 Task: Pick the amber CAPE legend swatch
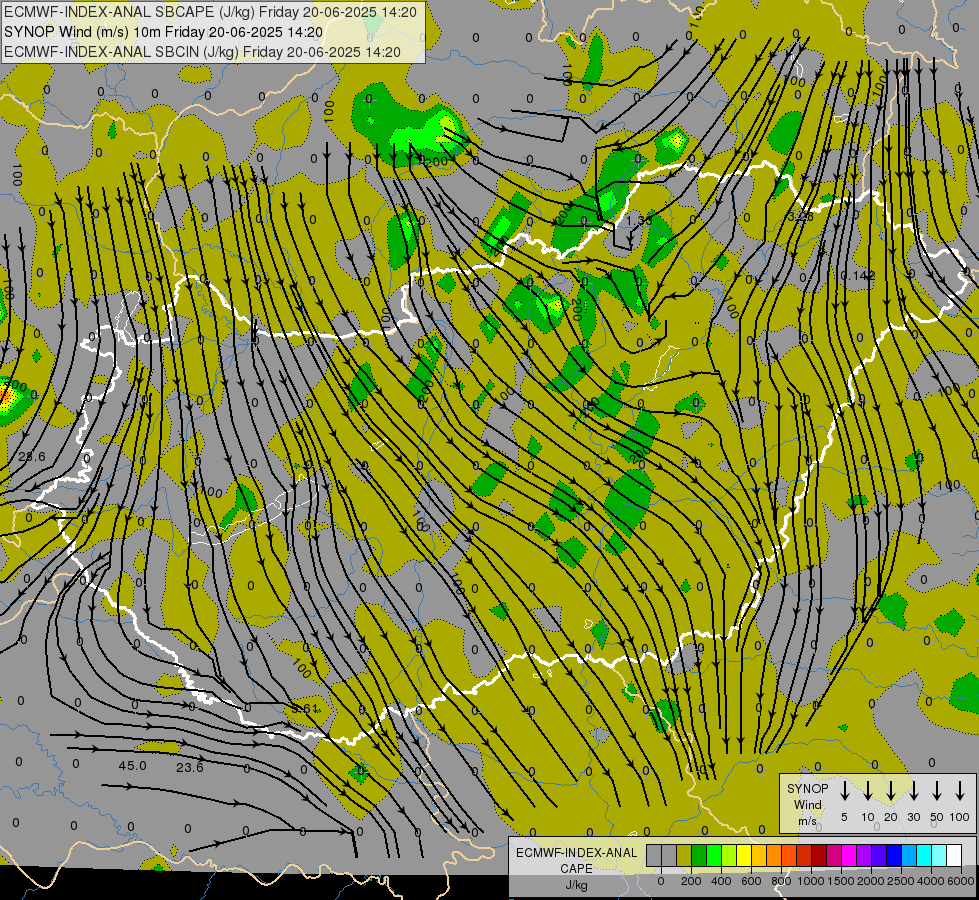click(x=759, y=855)
